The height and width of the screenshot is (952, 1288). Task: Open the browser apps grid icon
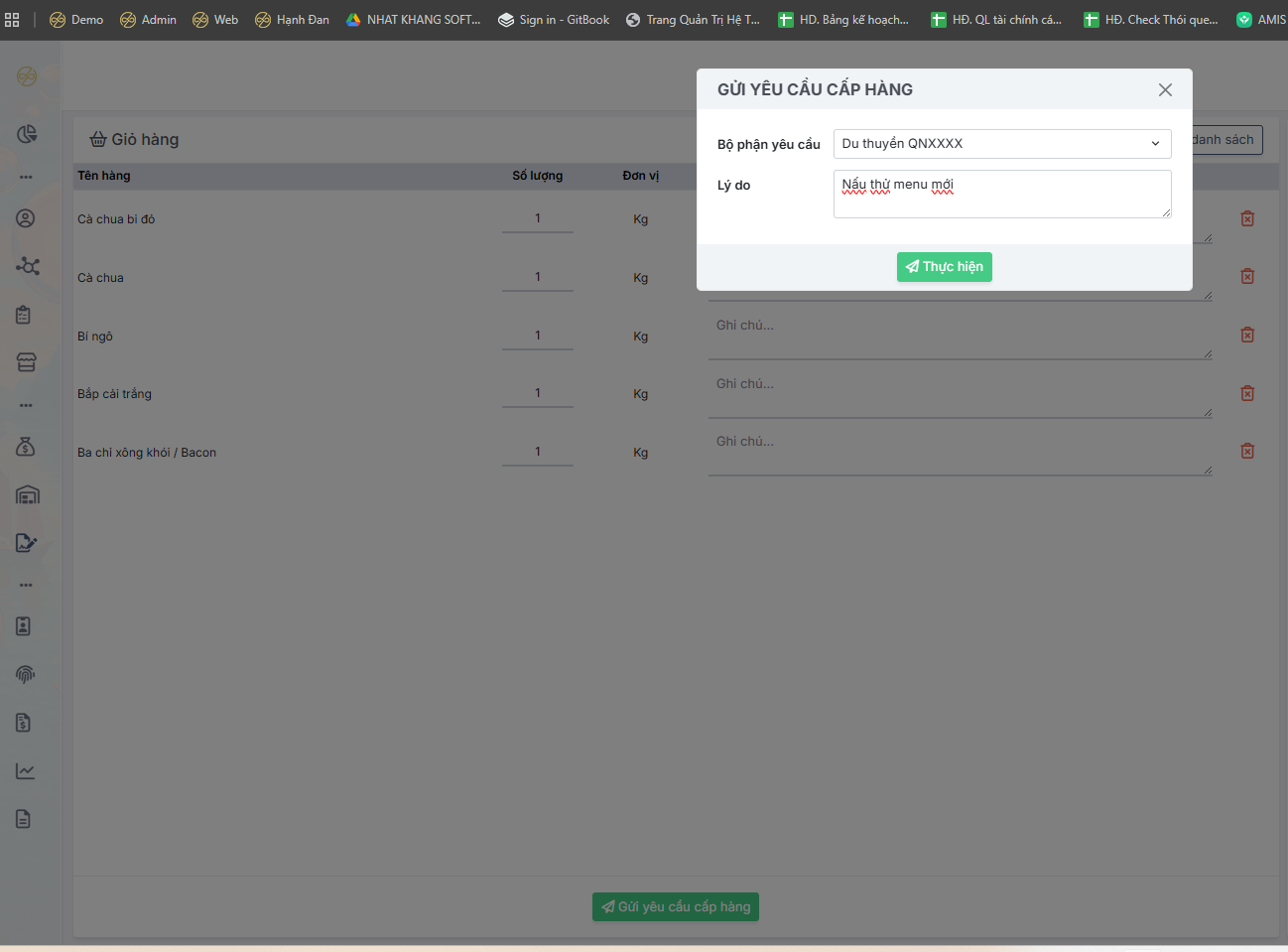12,20
